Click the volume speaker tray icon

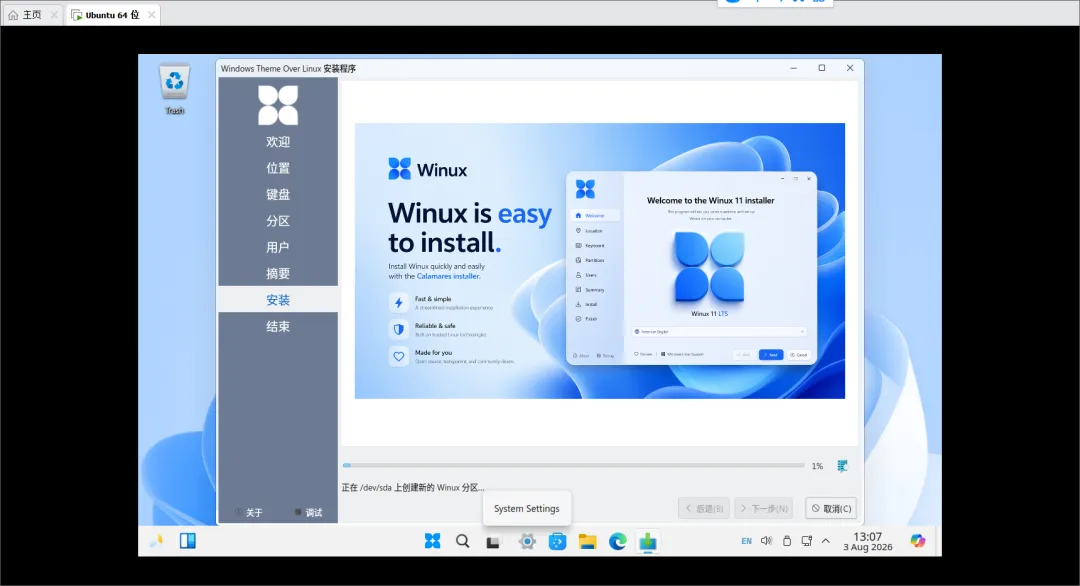click(x=766, y=541)
